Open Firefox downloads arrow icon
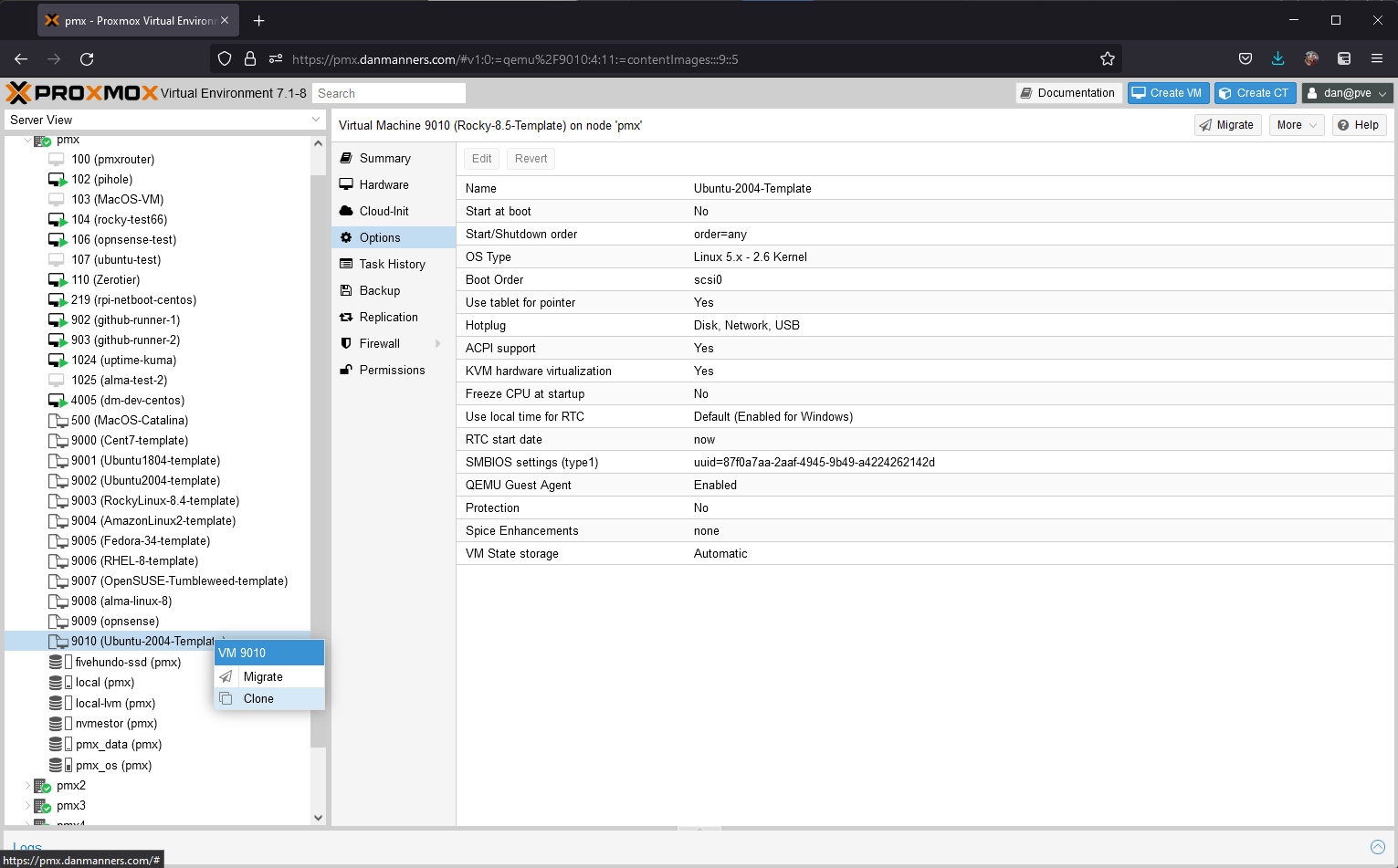The width and height of the screenshot is (1398, 868). coord(1277,58)
